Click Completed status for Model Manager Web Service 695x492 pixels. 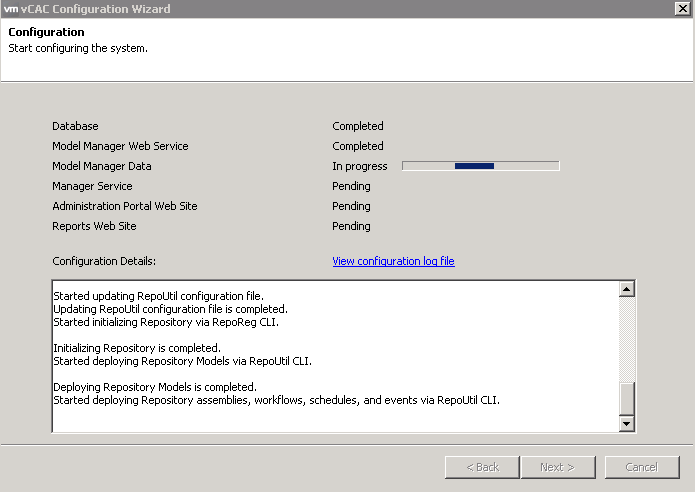358,146
